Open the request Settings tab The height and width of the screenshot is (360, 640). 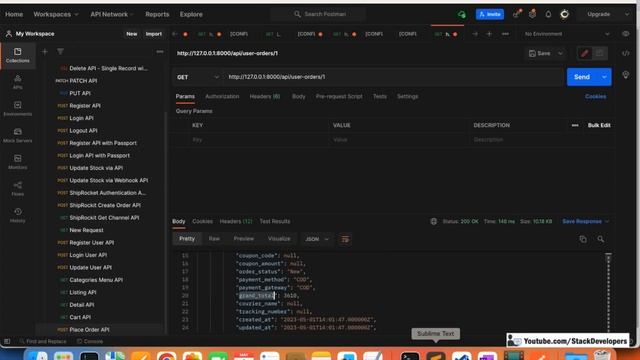(407, 97)
